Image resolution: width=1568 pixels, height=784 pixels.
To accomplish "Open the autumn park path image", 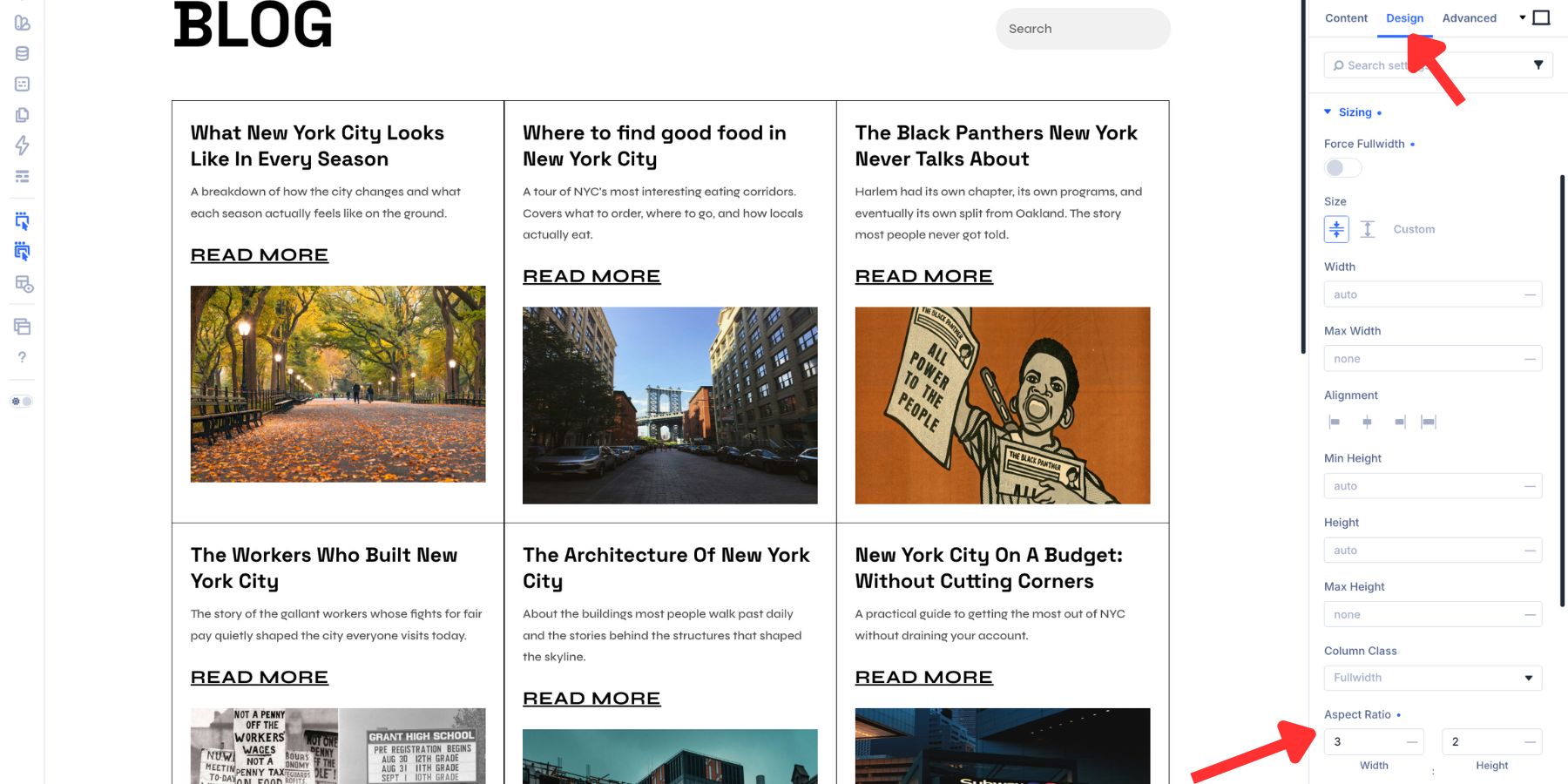I will 338,384.
